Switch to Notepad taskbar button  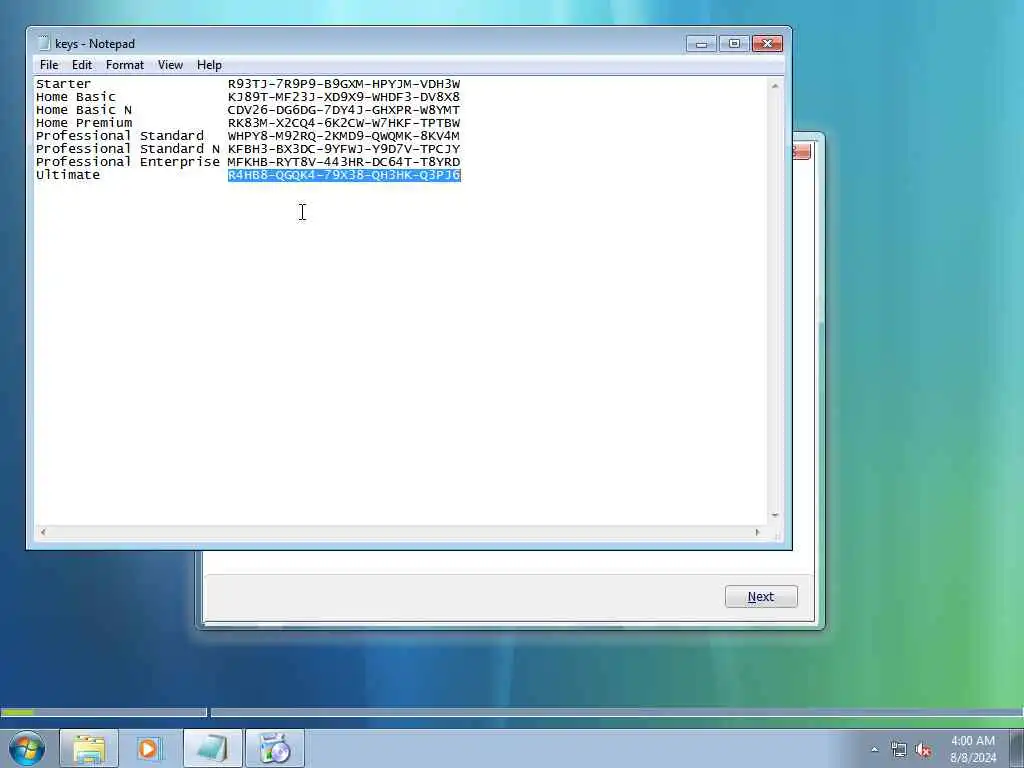[212, 748]
